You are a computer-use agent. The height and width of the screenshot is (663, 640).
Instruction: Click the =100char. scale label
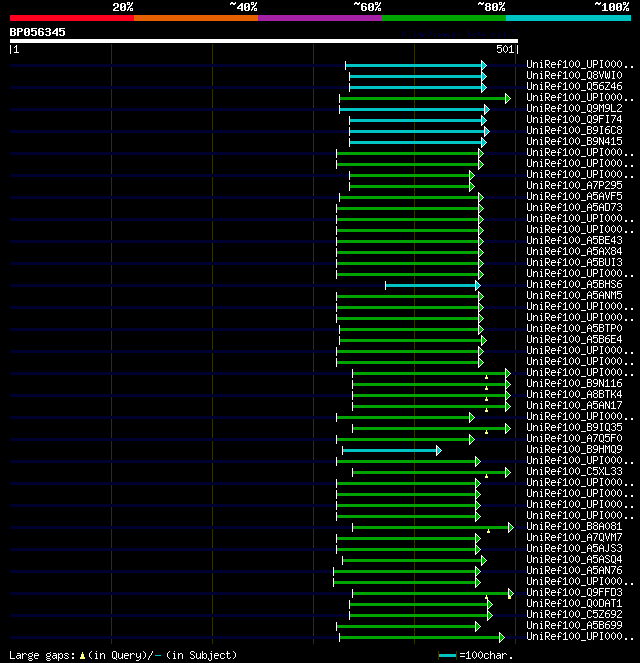tap(486, 655)
